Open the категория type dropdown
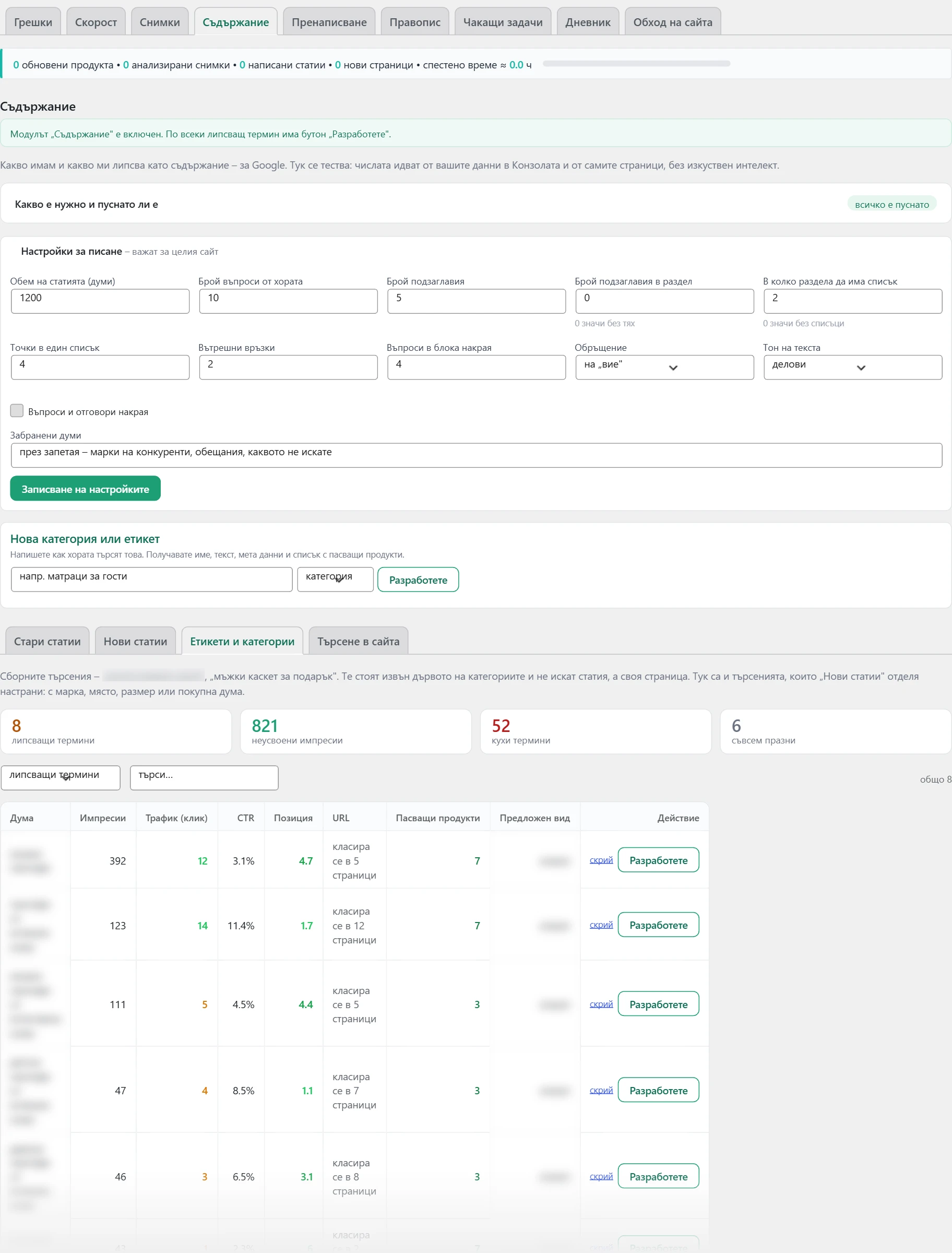Image resolution: width=952 pixels, height=1253 pixels. [335, 579]
